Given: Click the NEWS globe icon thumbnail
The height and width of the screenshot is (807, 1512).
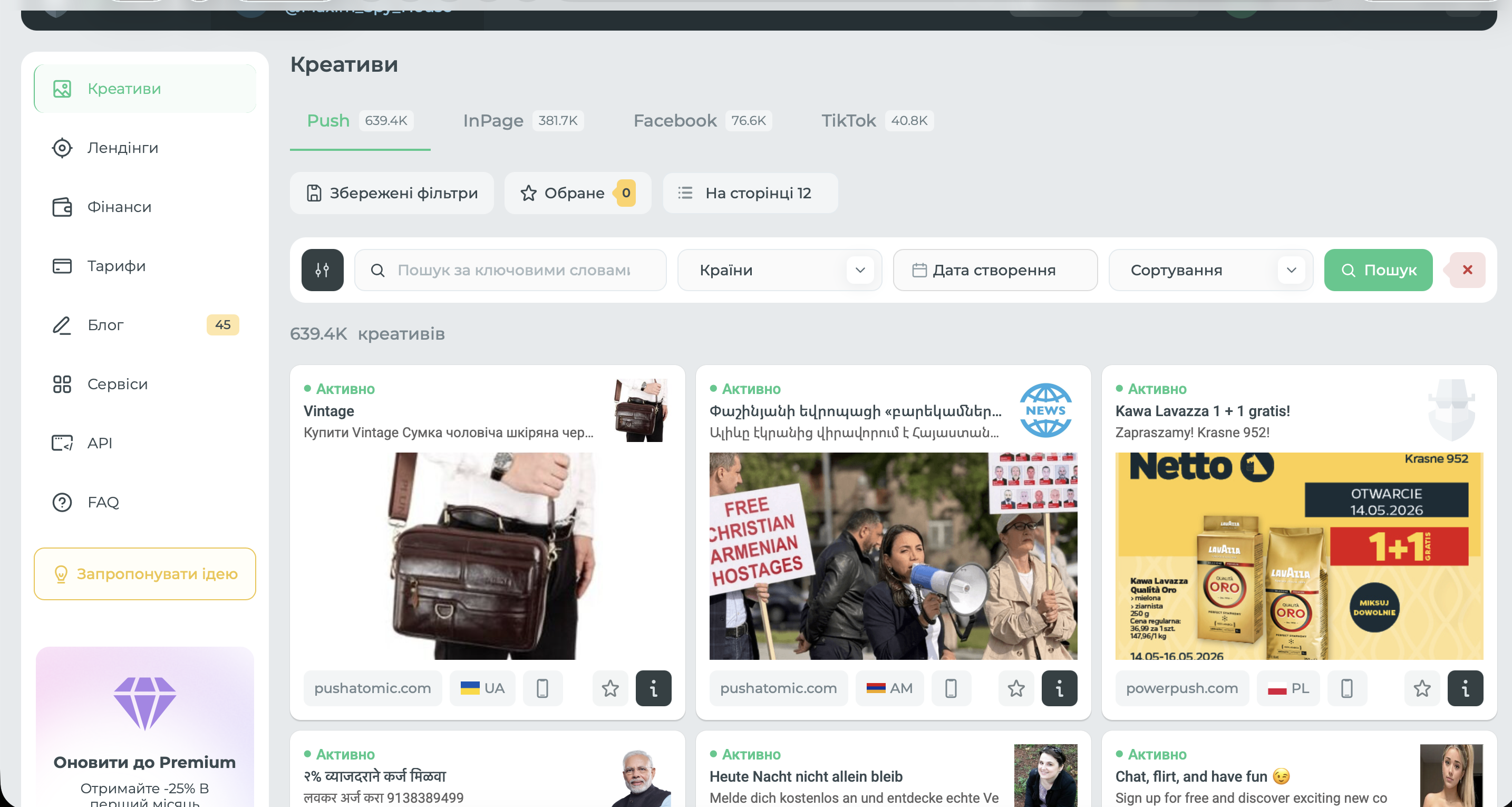Looking at the screenshot, I should (1046, 410).
